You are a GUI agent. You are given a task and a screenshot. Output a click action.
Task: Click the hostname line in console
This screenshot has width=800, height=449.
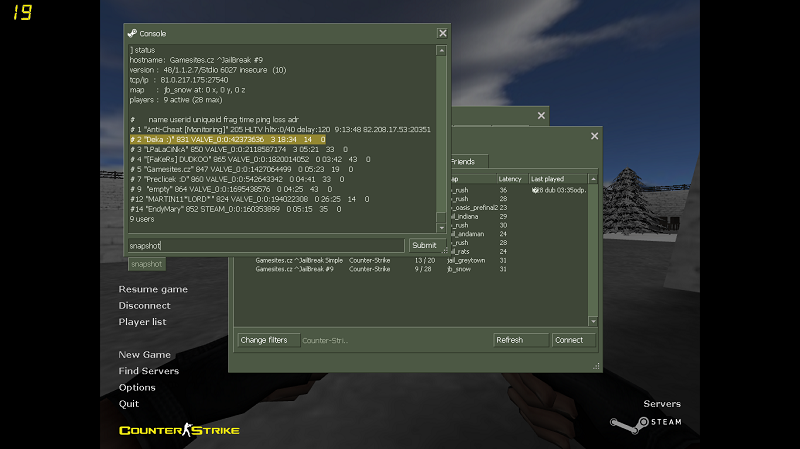[x=196, y=60]
